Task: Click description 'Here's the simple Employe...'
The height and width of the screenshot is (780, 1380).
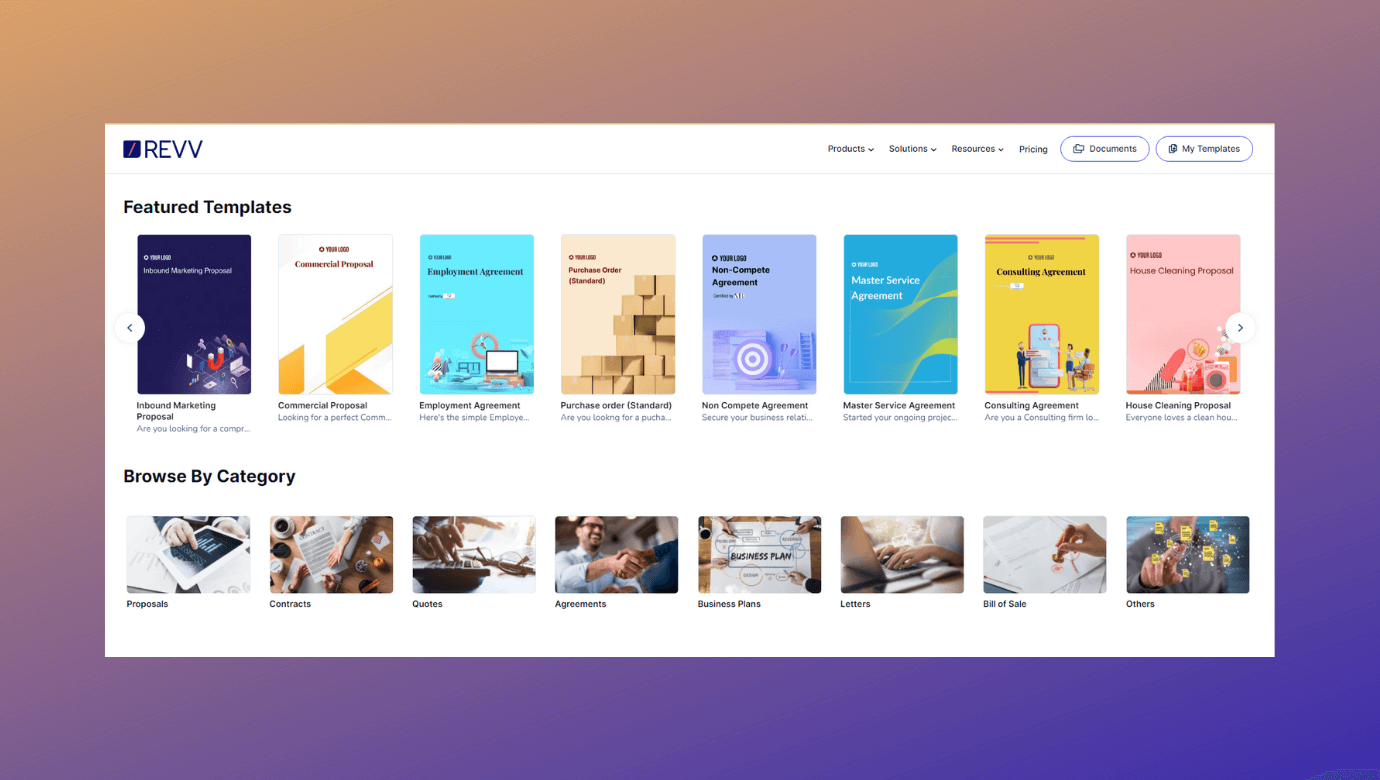Action: point(475,418)
